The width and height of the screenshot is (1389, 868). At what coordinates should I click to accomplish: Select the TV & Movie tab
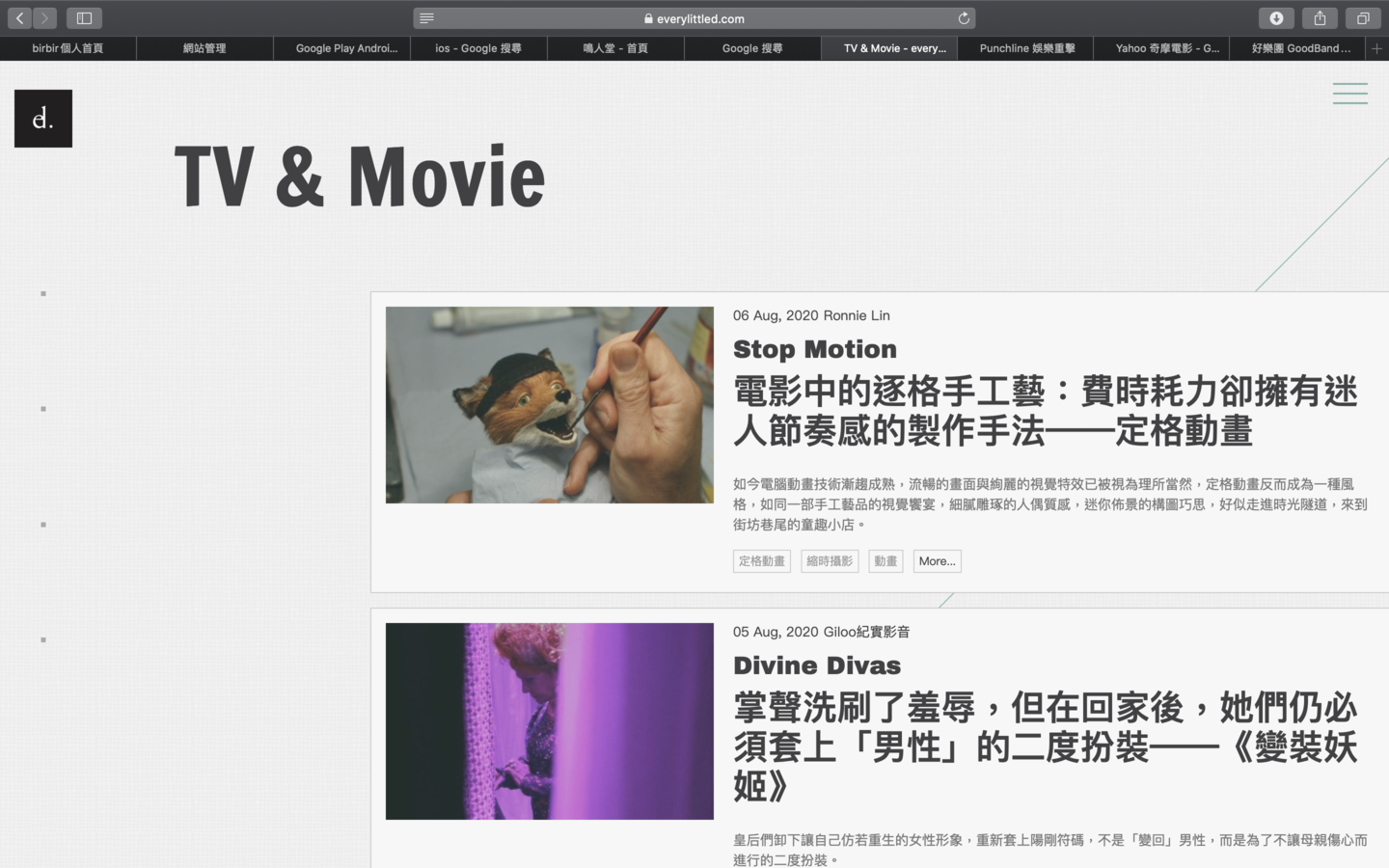tap(889, 48)
